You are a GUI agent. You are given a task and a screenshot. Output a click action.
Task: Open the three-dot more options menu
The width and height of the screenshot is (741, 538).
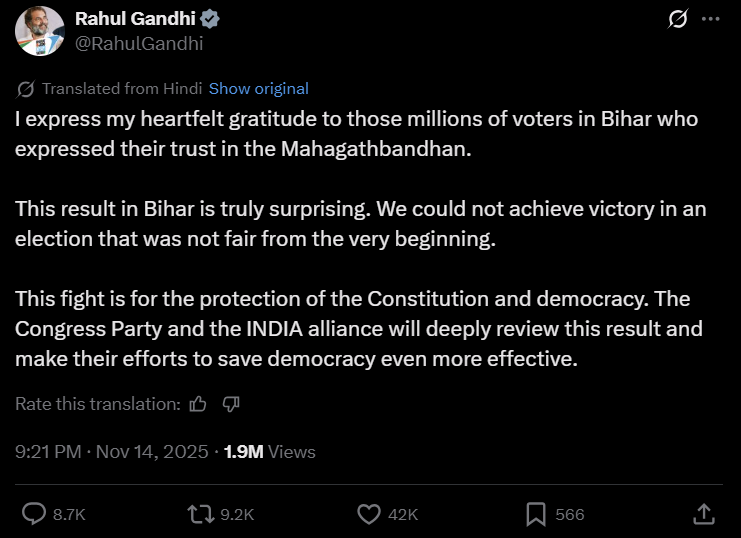pos(710,19)
